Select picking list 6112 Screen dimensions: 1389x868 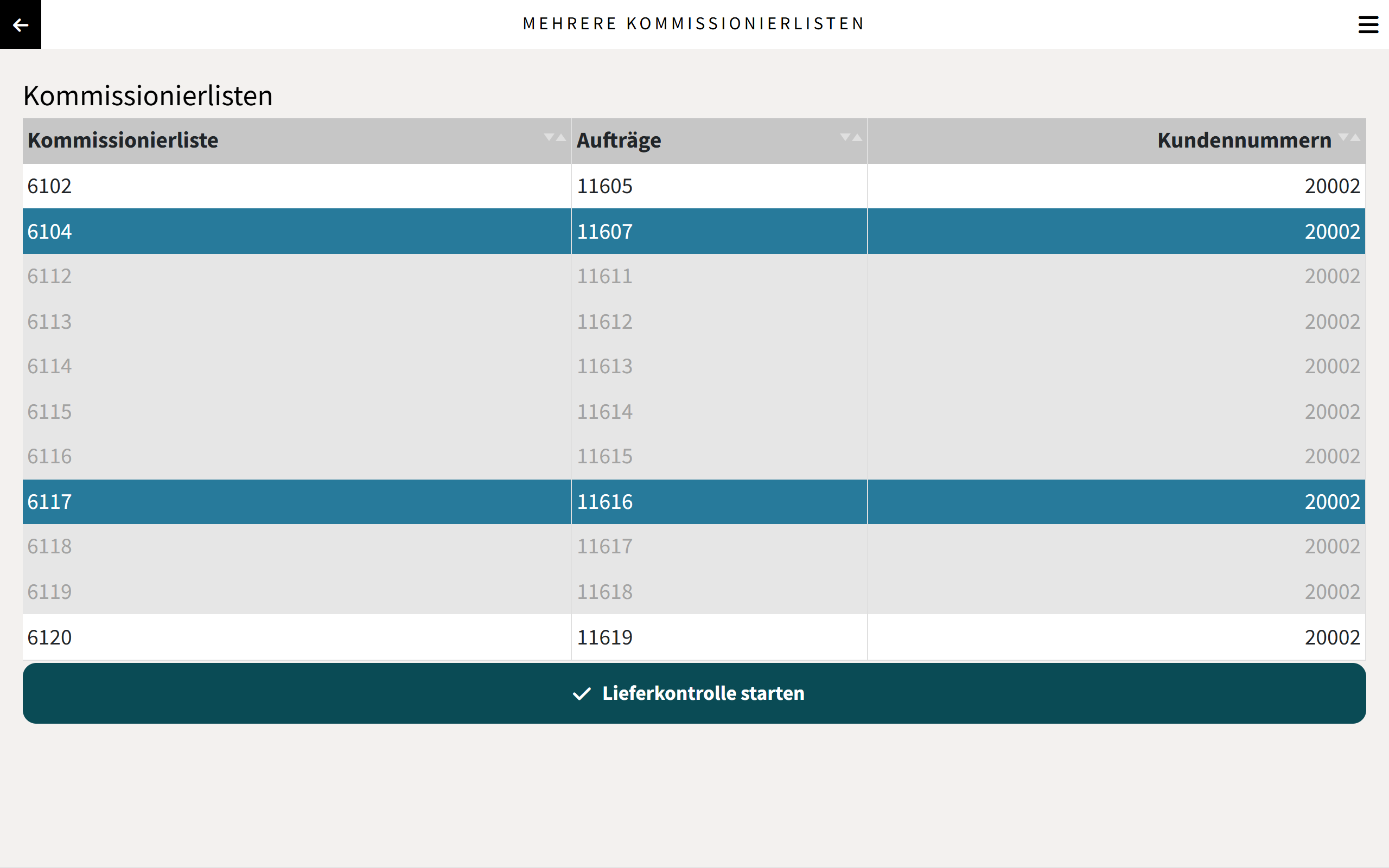(694, 276)
